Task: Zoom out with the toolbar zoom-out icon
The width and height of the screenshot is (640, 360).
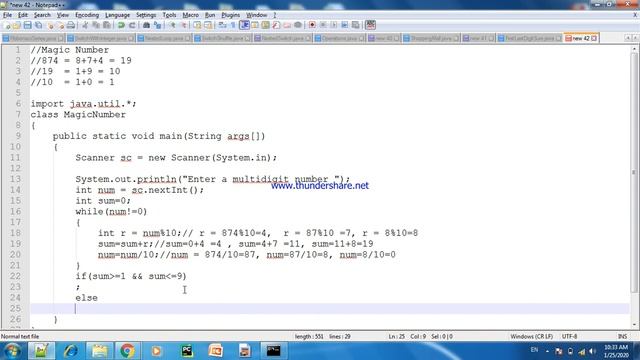Action: pos(183,25)
